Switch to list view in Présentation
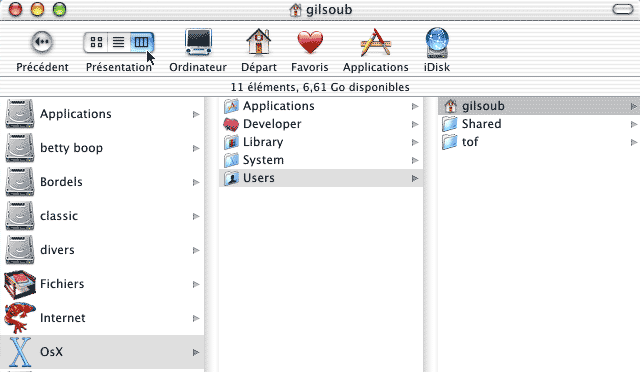This screenshot has width=640, height=372. [x=118, y=42]
